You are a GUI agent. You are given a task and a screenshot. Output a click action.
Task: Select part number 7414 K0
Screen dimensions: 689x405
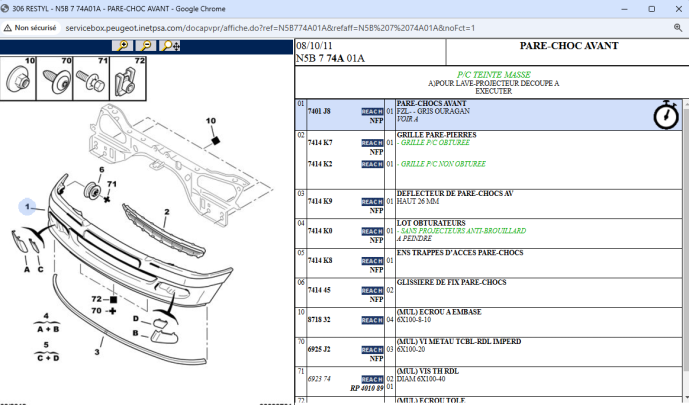click(x=320, y=231)
